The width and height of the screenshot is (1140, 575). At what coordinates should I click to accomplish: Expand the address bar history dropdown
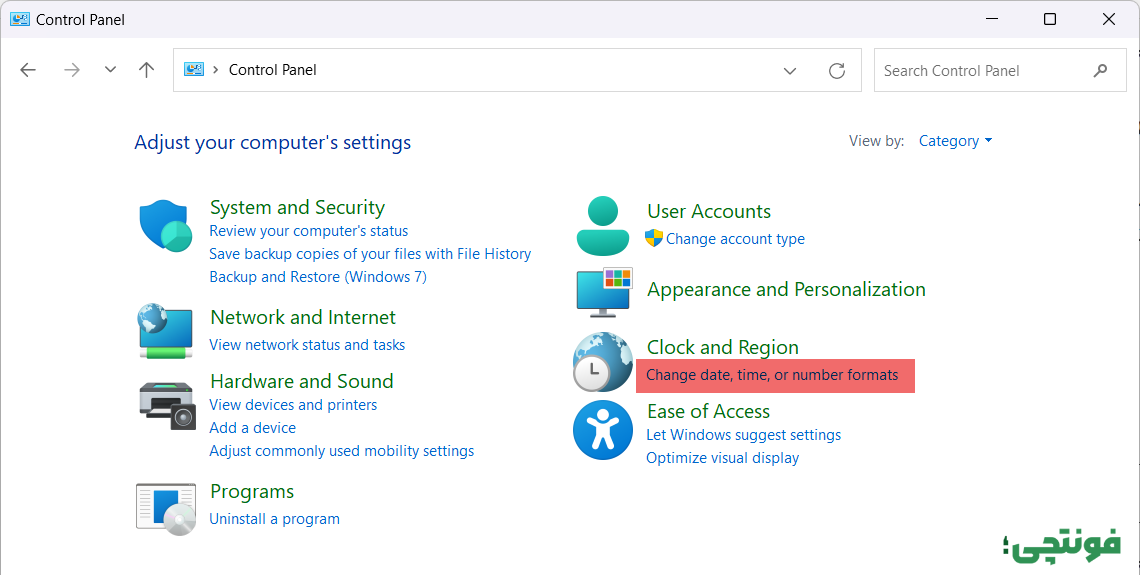(790, 71)
